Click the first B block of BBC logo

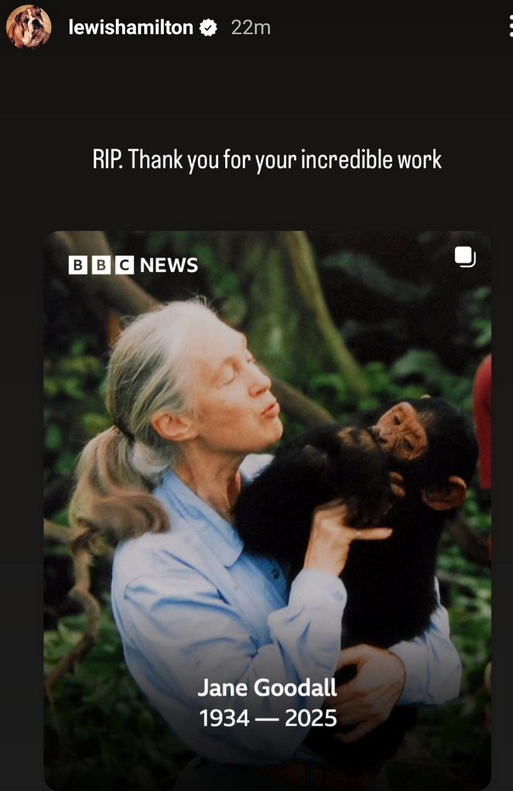pyautogui.click(x=78, y=265)
